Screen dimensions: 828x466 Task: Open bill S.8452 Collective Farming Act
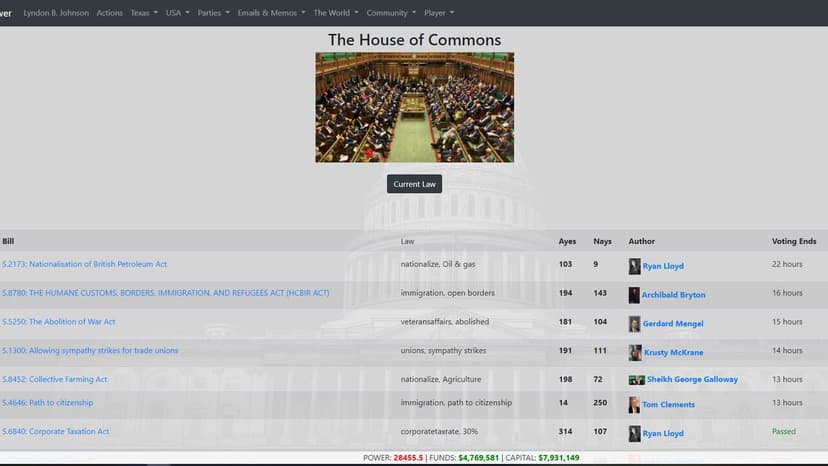(55, 379)
